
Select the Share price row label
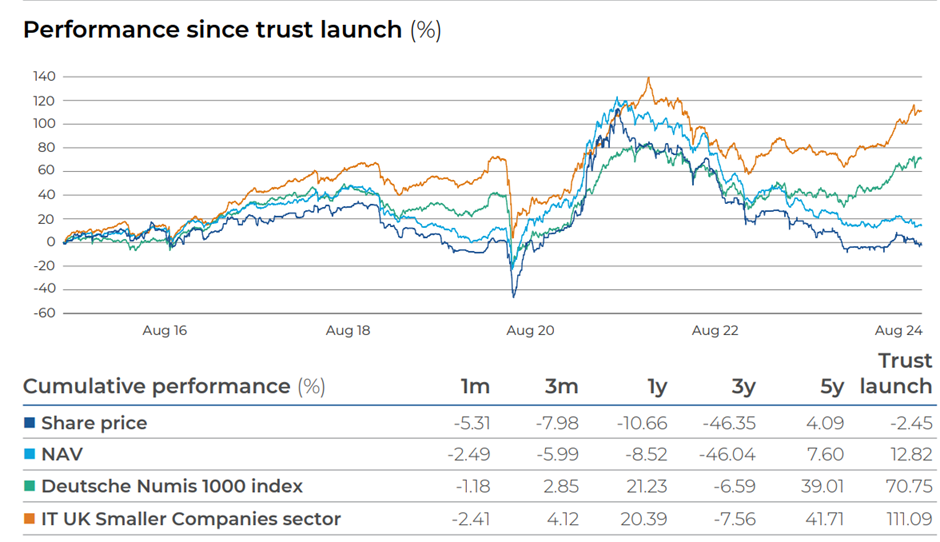[94, 423]
